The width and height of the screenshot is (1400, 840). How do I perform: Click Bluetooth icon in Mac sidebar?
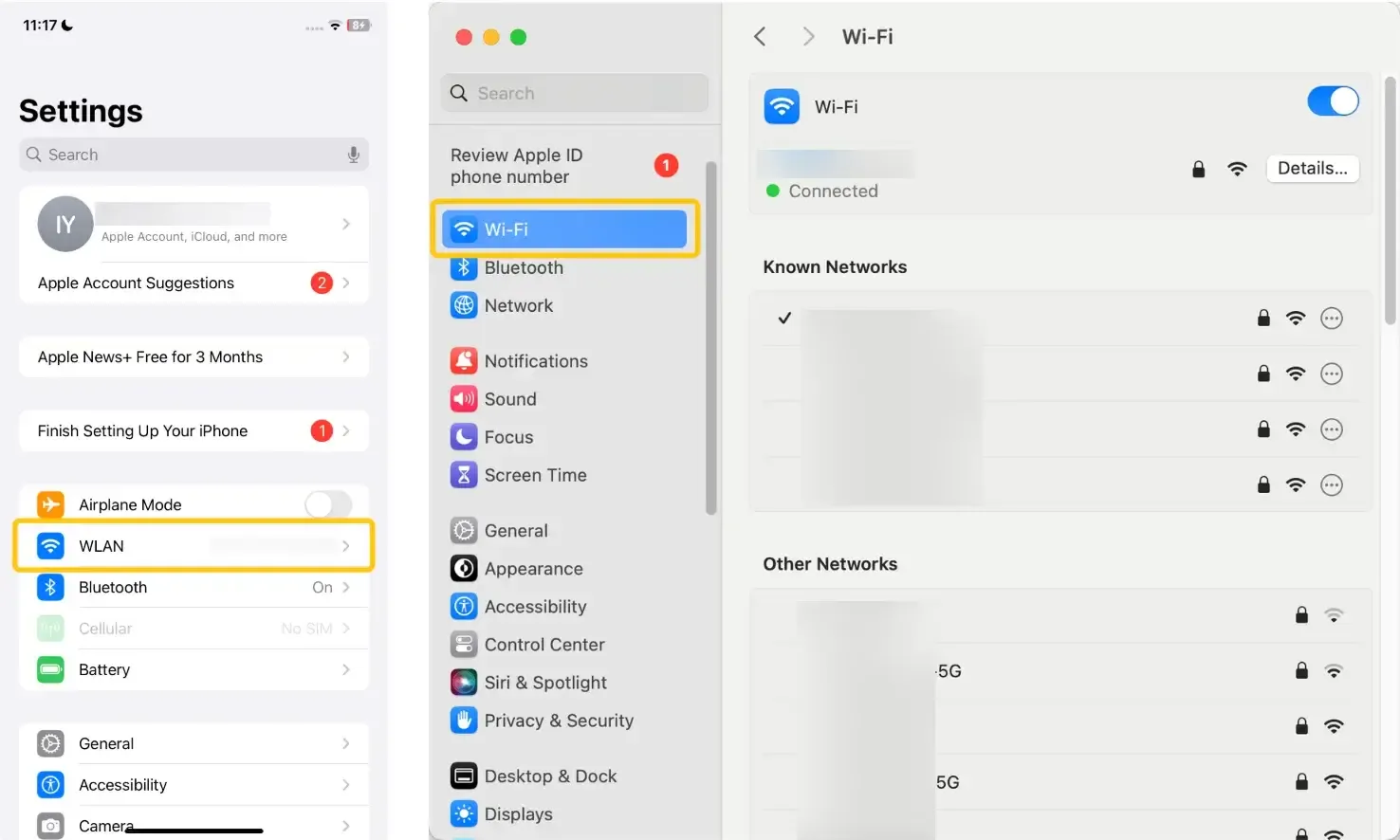[463, 268]
